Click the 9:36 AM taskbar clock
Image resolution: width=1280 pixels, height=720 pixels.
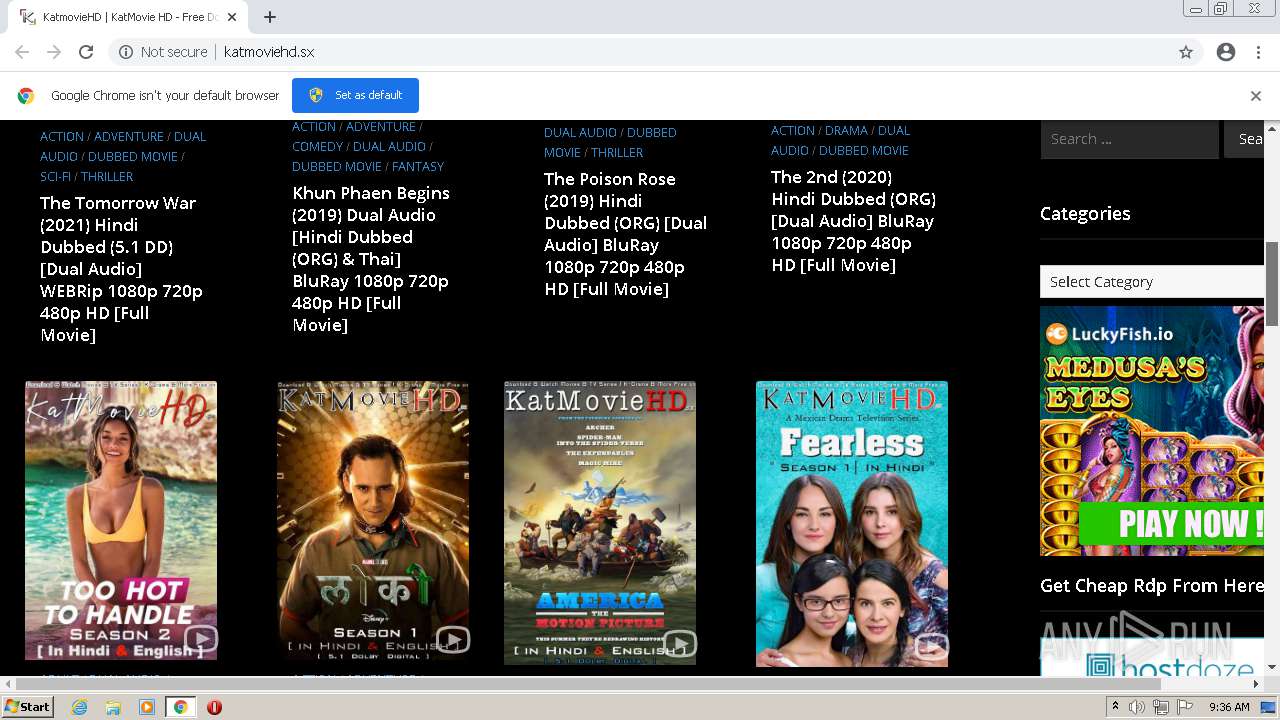click(1229, 707)
